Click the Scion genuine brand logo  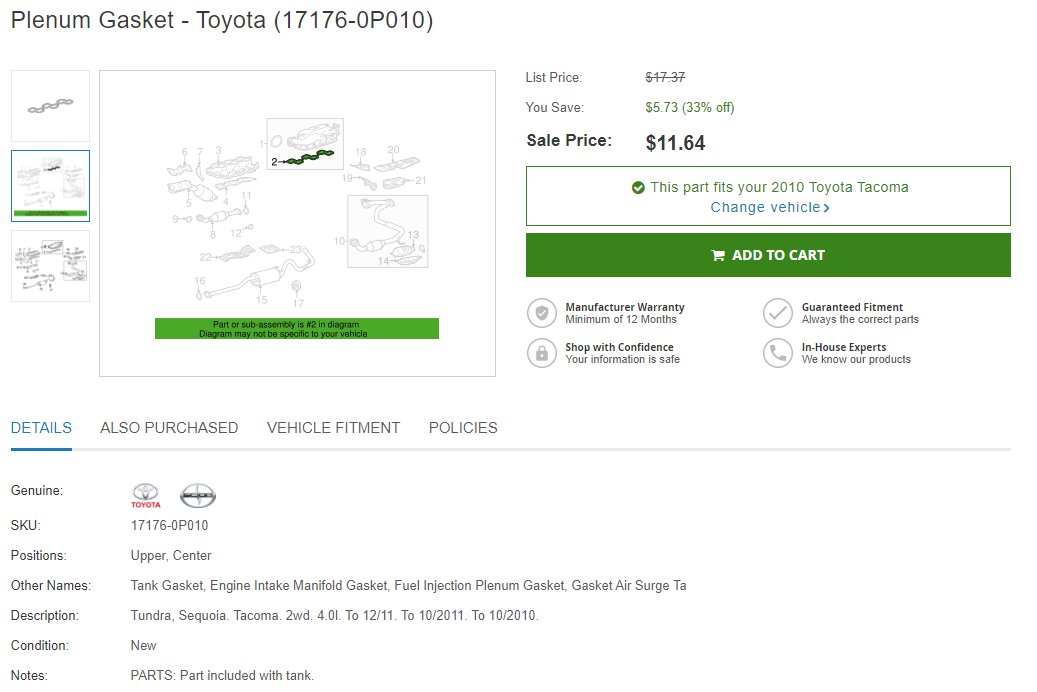[198, 496]
